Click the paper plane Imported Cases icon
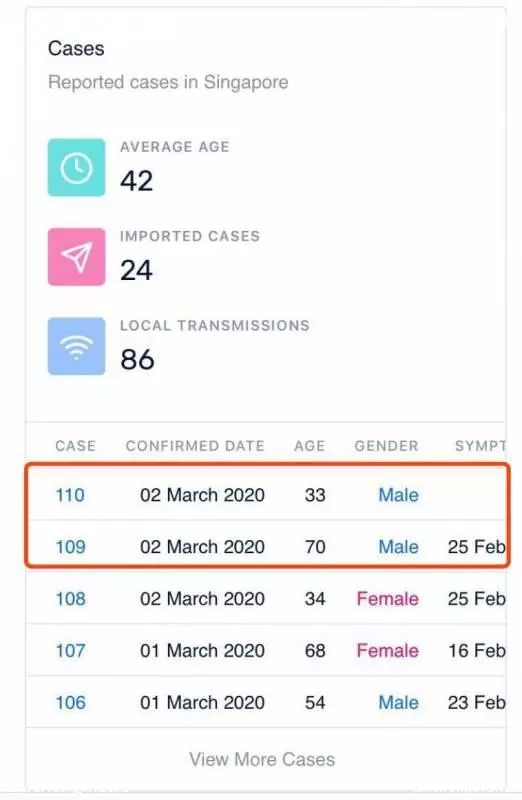522x800 pixels. tap(77, 257)
